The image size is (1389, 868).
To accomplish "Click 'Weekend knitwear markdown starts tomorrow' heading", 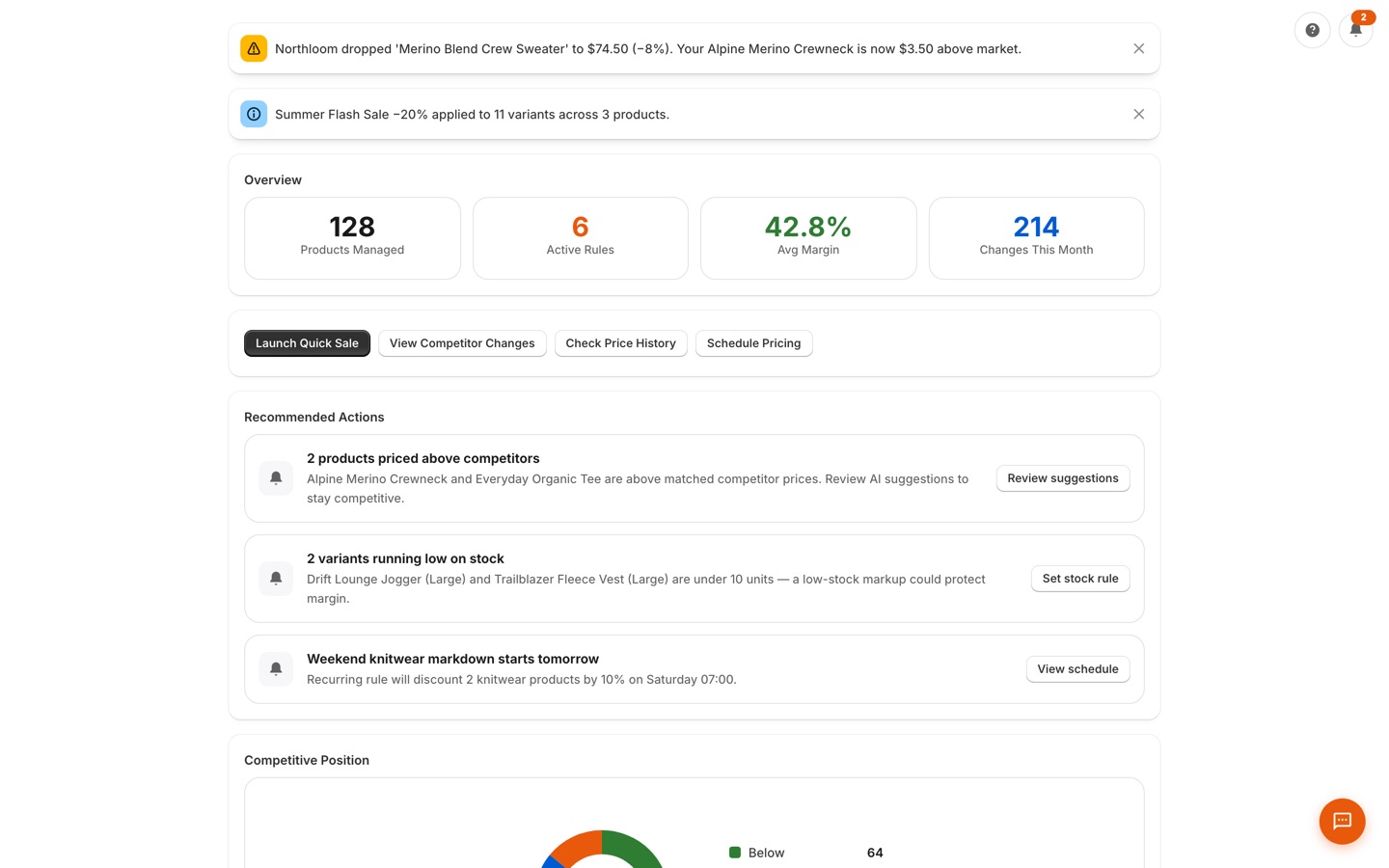I will (452, 659).
